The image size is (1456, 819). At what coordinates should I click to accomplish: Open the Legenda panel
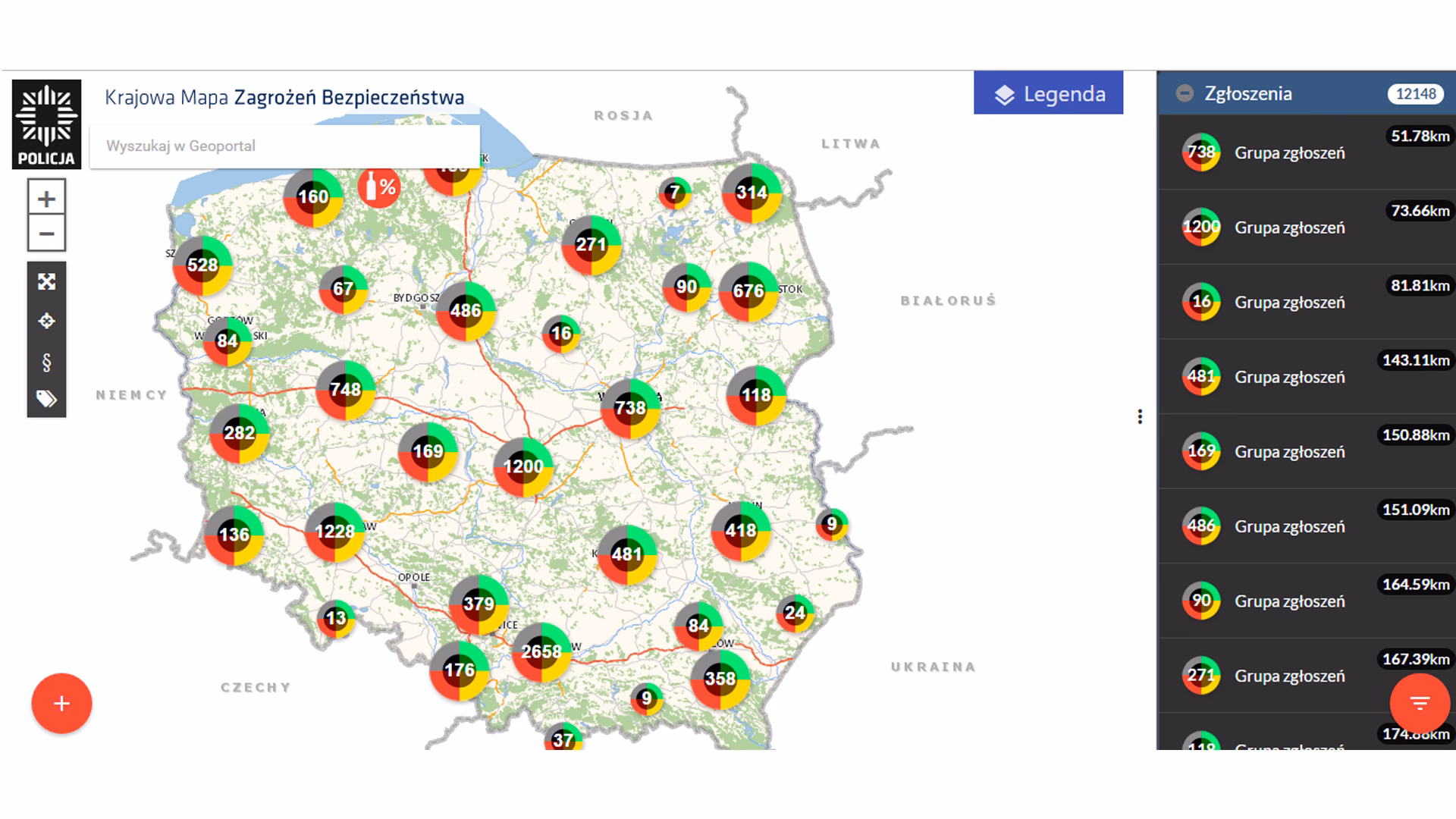pos(1049,93)
